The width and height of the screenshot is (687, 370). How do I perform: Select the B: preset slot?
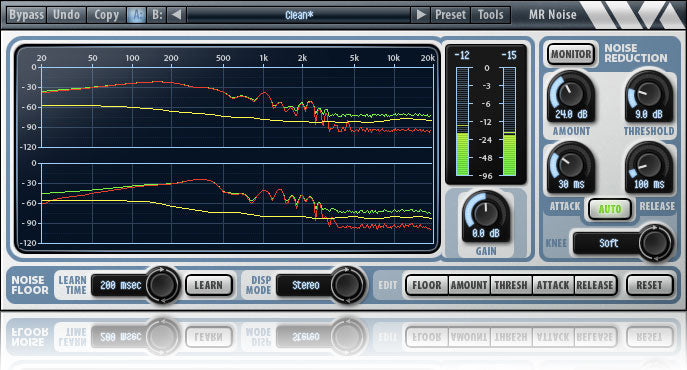pos(156,15)
